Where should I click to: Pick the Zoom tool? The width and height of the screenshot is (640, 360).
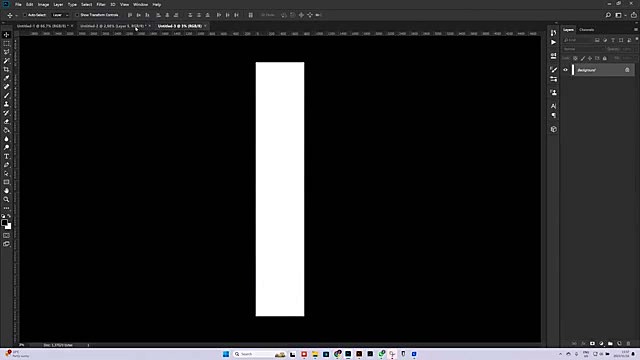click(x=6, y=200)
